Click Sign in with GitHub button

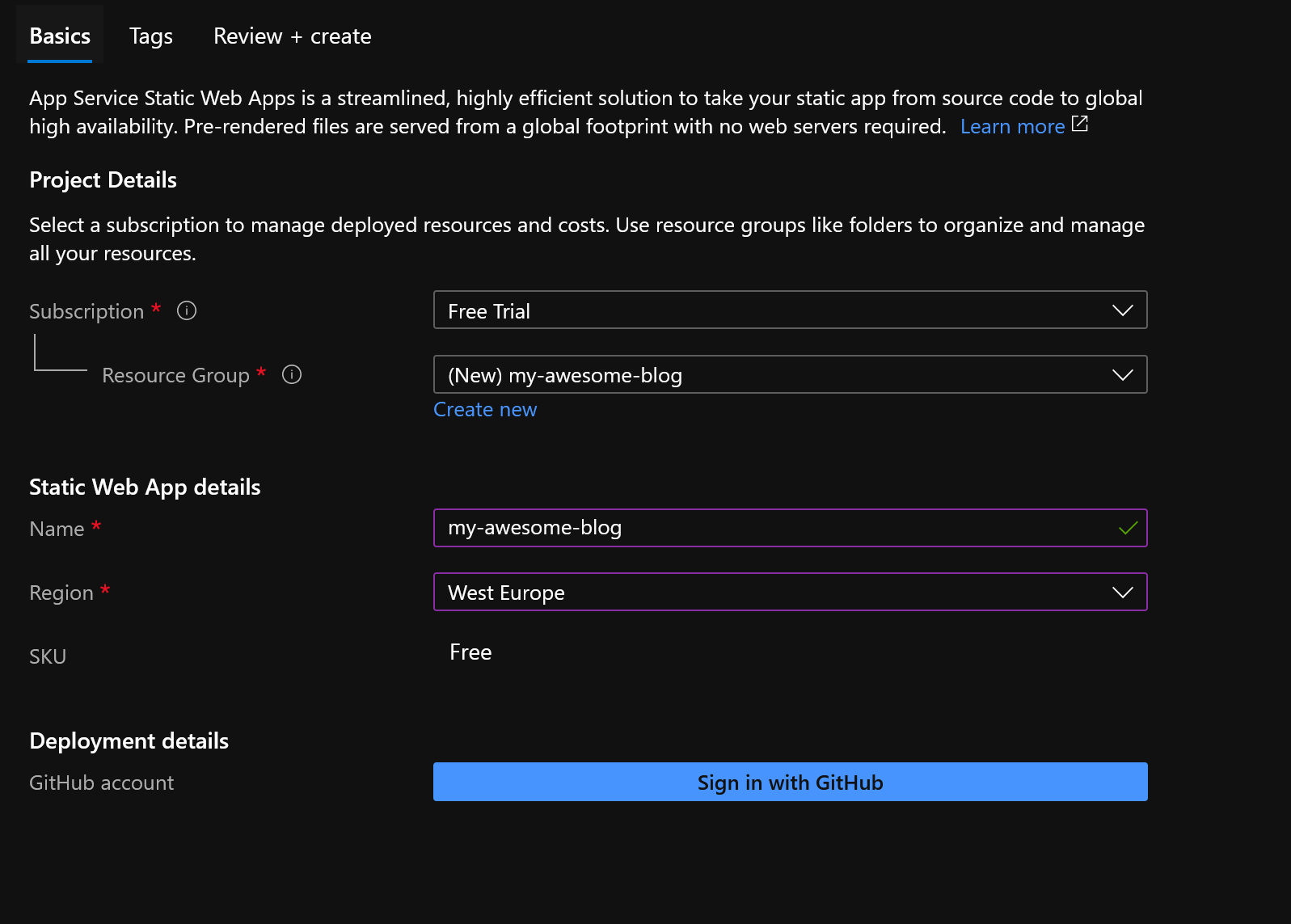(791, 782)
